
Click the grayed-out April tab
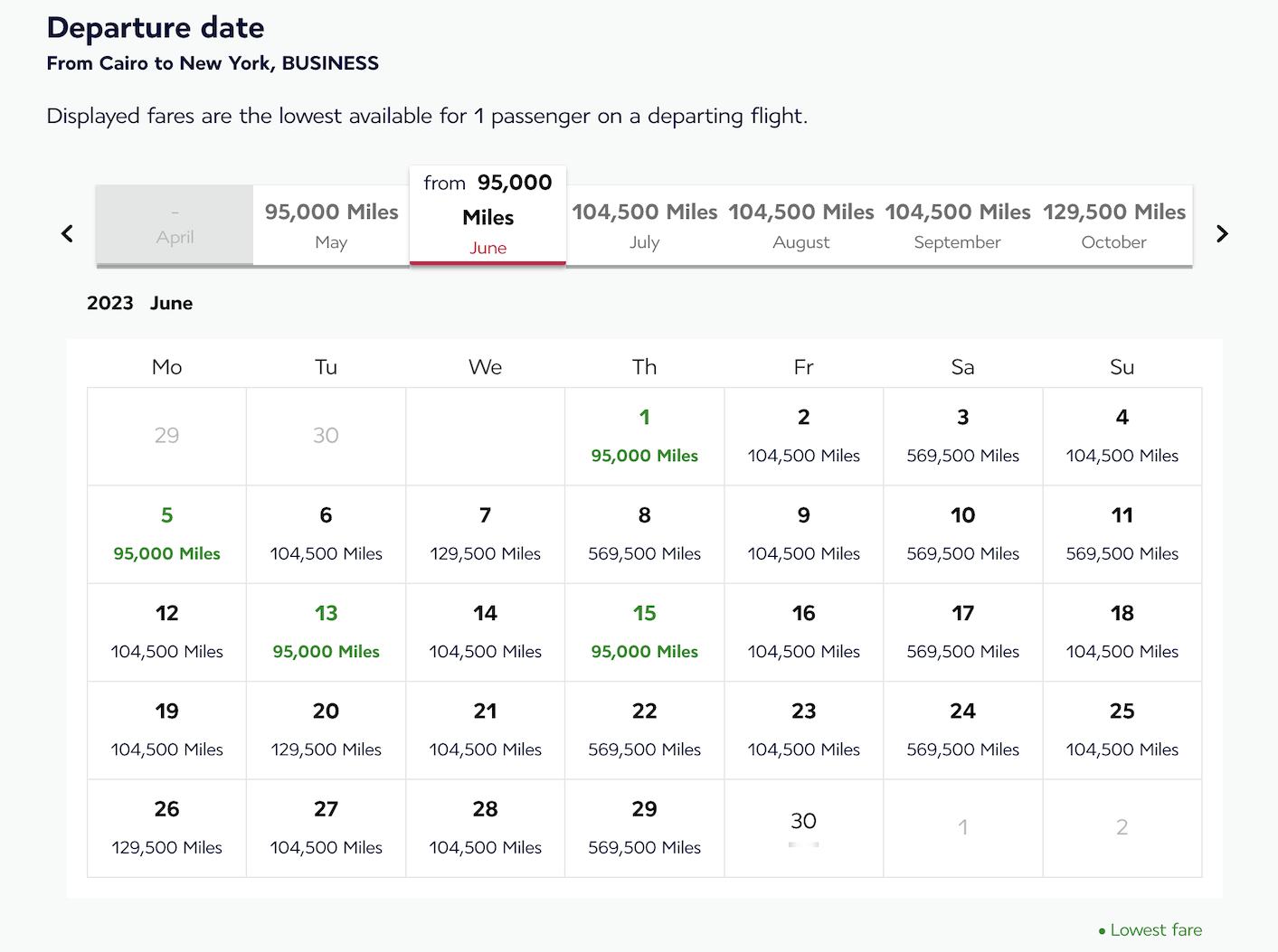(174, 224)
